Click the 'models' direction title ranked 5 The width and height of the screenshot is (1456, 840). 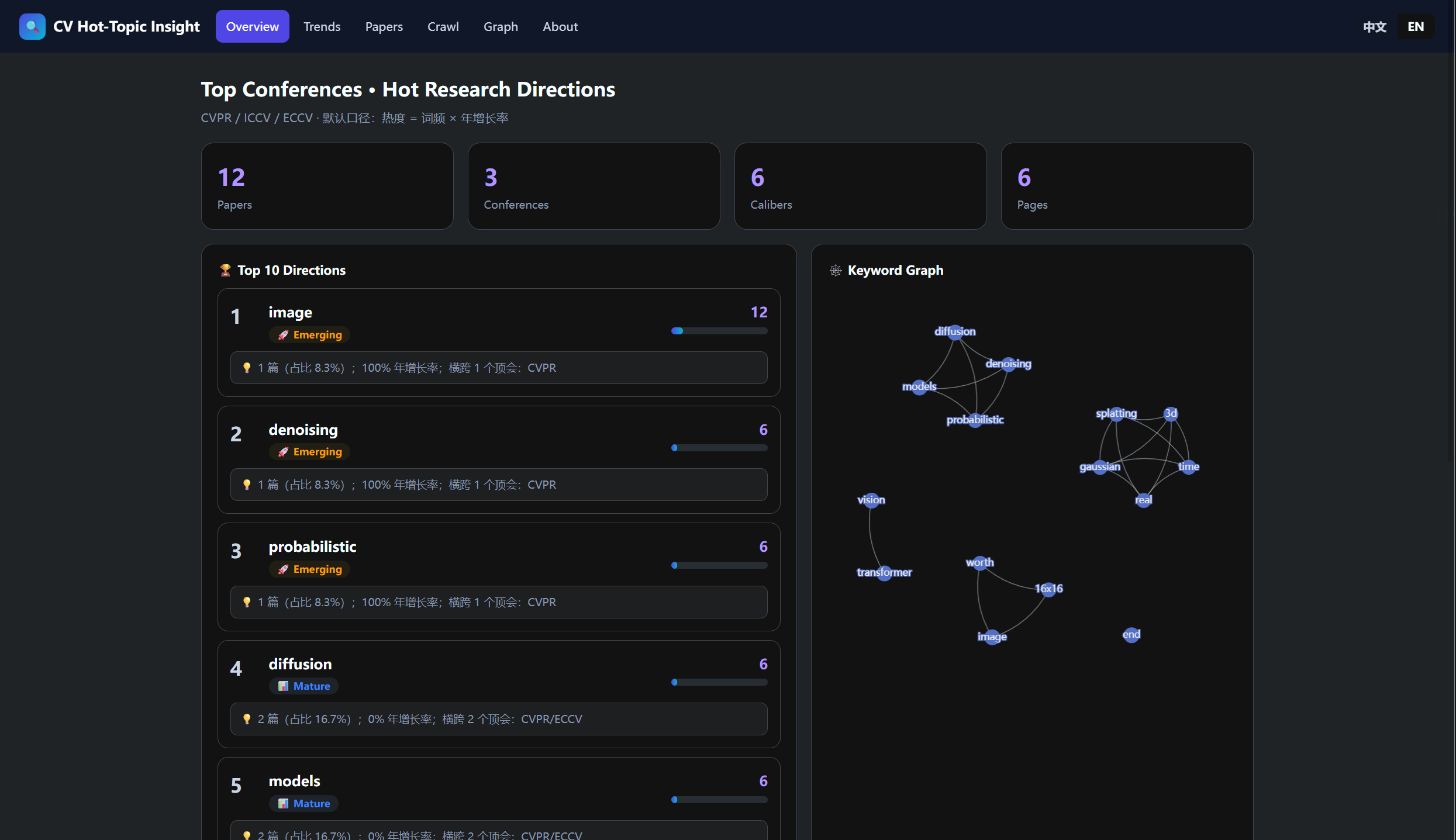click(294, 781)
